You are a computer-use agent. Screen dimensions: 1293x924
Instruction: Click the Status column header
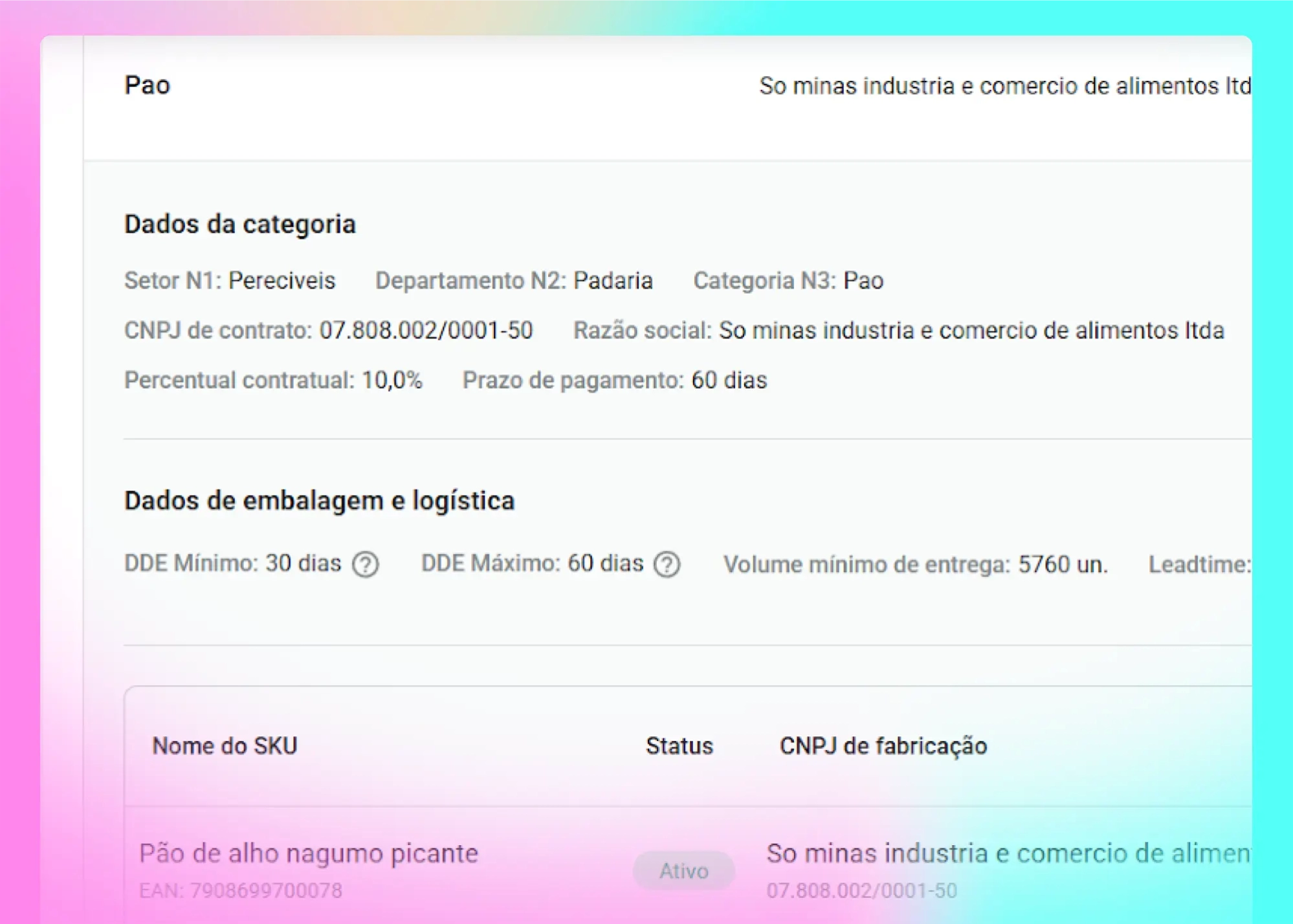679,746
